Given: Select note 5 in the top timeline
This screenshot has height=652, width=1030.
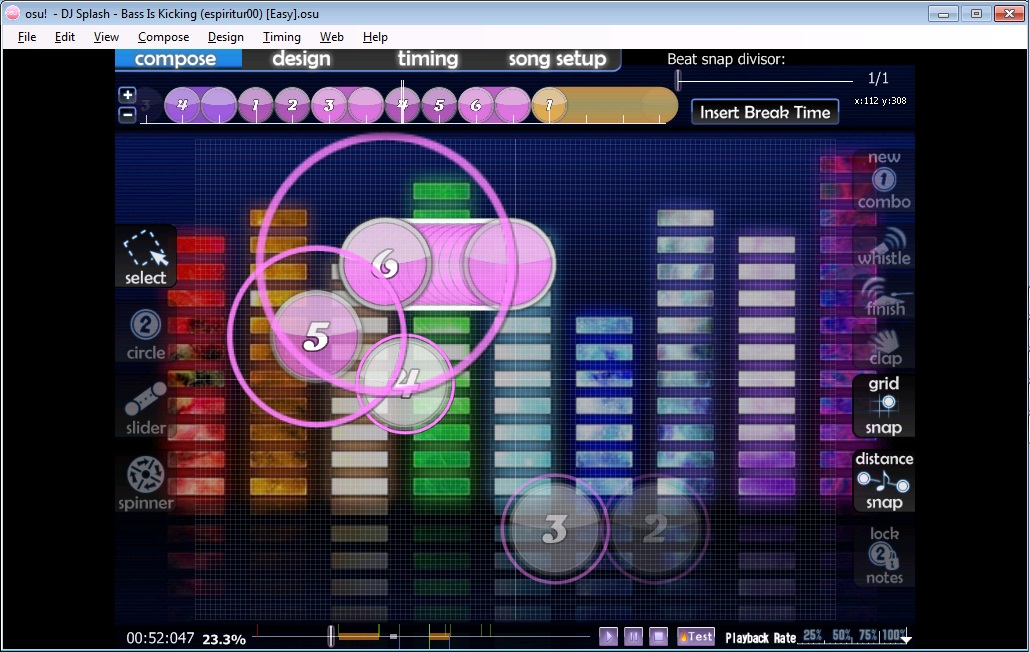Looking at the screenshot, I should [439, 105].
